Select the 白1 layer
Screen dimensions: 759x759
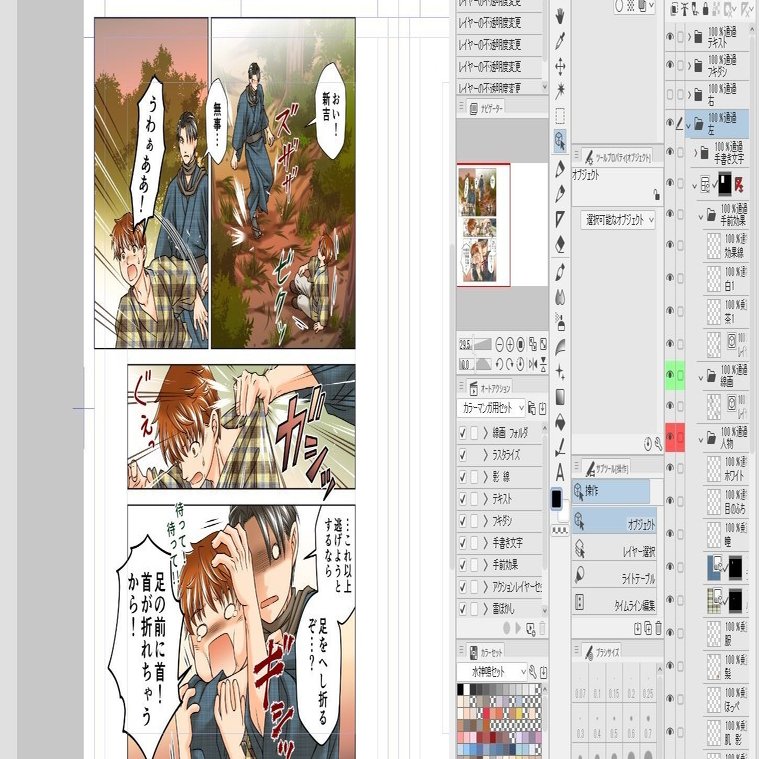click(x=726, y=278)
